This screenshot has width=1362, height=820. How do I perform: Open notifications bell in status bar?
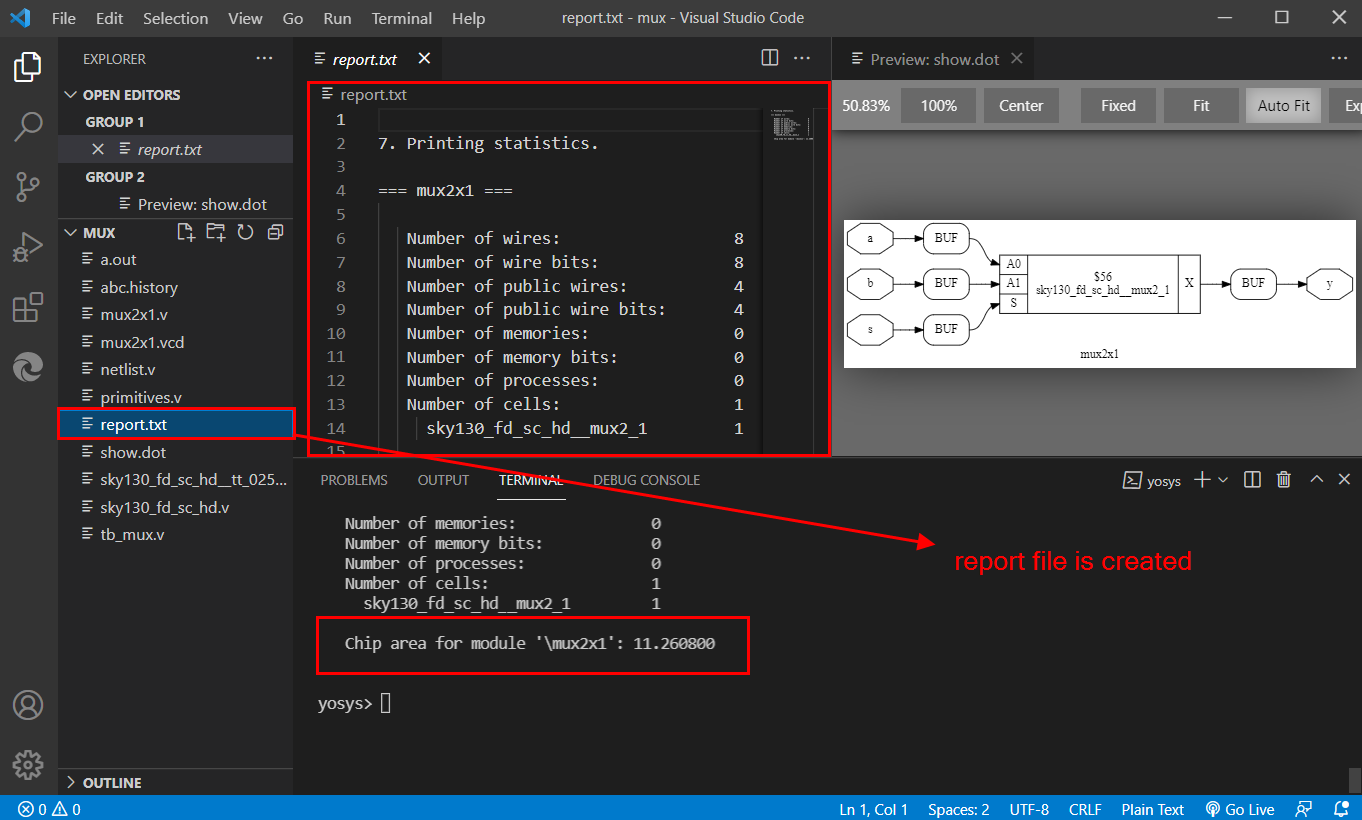pos(1340,809)
